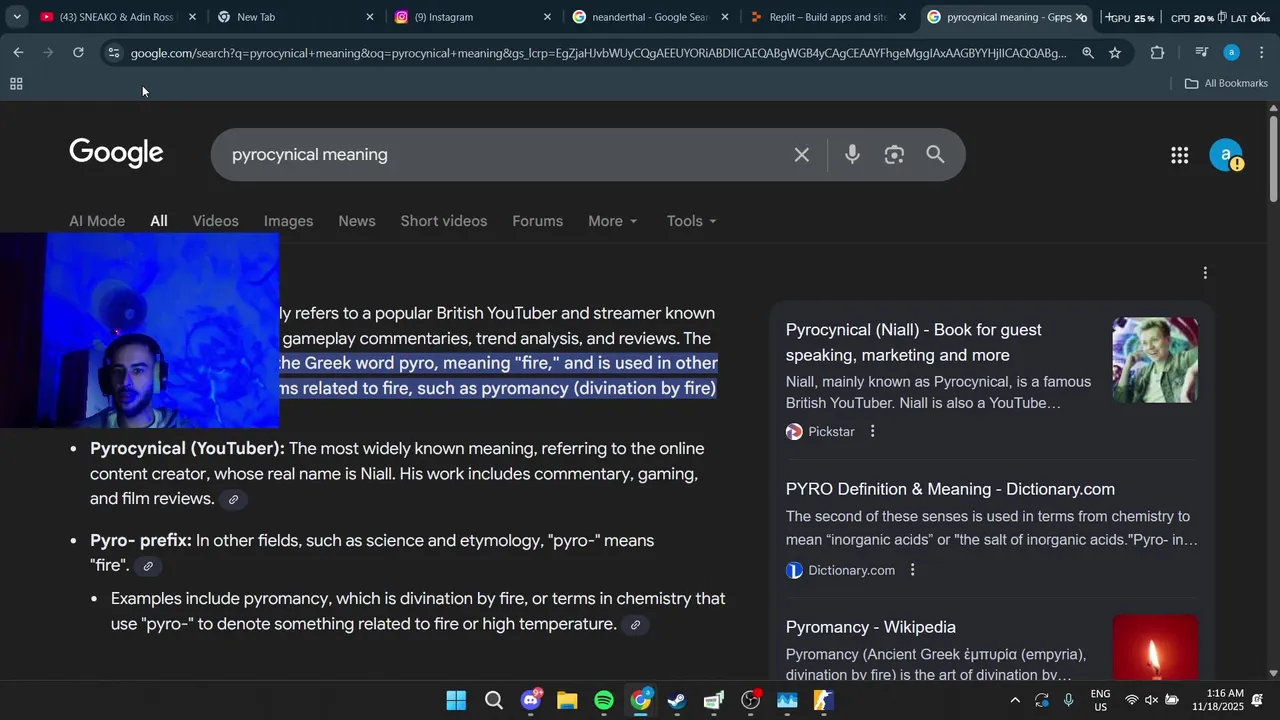Switch to AI Mode tab
Screen dimensions: 1280x720
pyautogui.click(x=97, y=221)
